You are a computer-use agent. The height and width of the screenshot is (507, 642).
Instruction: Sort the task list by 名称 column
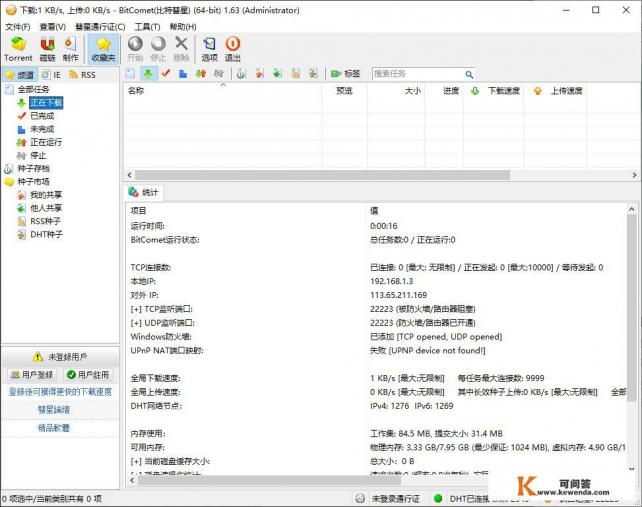point(223,91)
